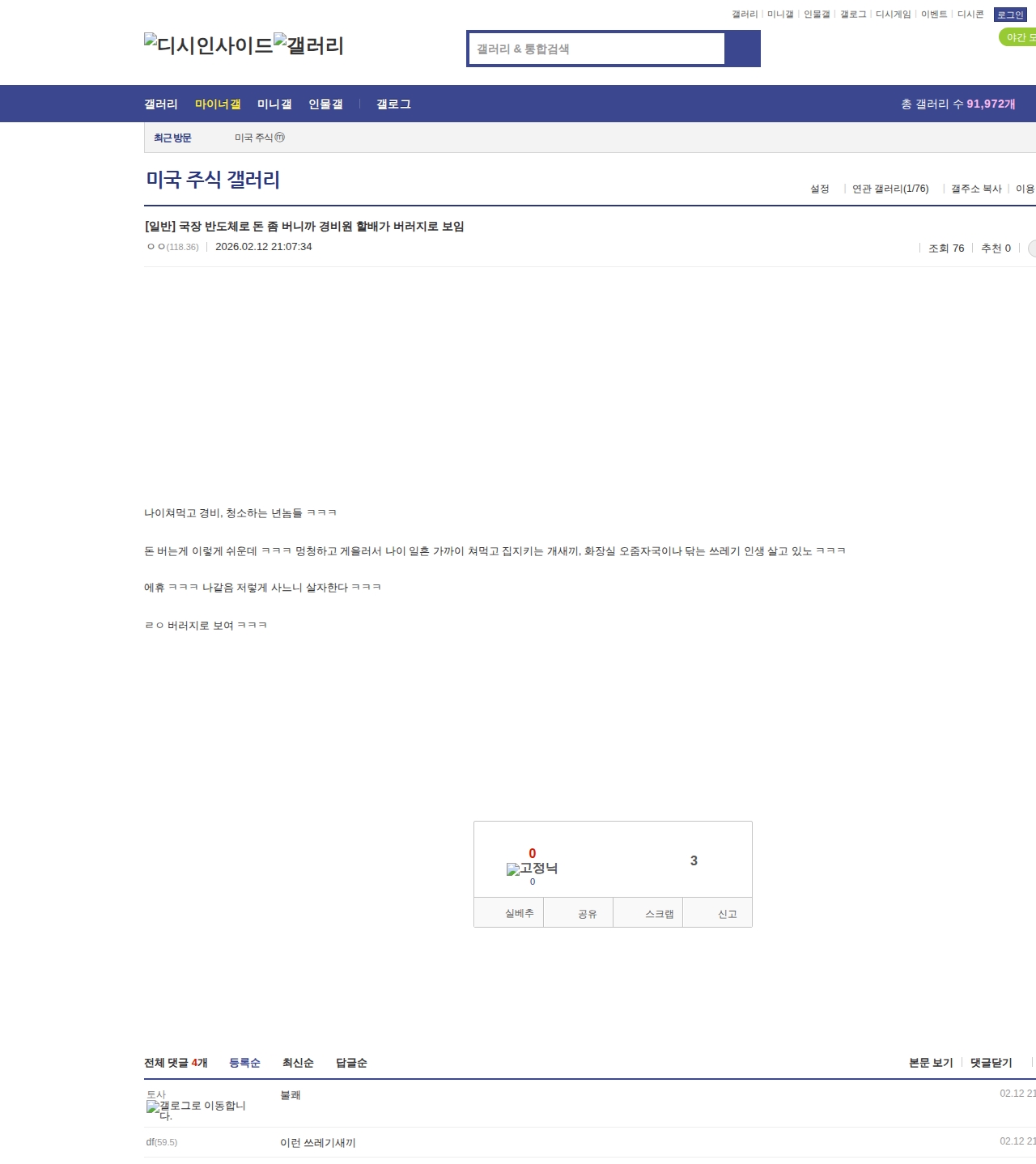Open the 미국 주식 갤러리 title heading
This screenshot has width=1036, height=1164.
tap(213, 180)
